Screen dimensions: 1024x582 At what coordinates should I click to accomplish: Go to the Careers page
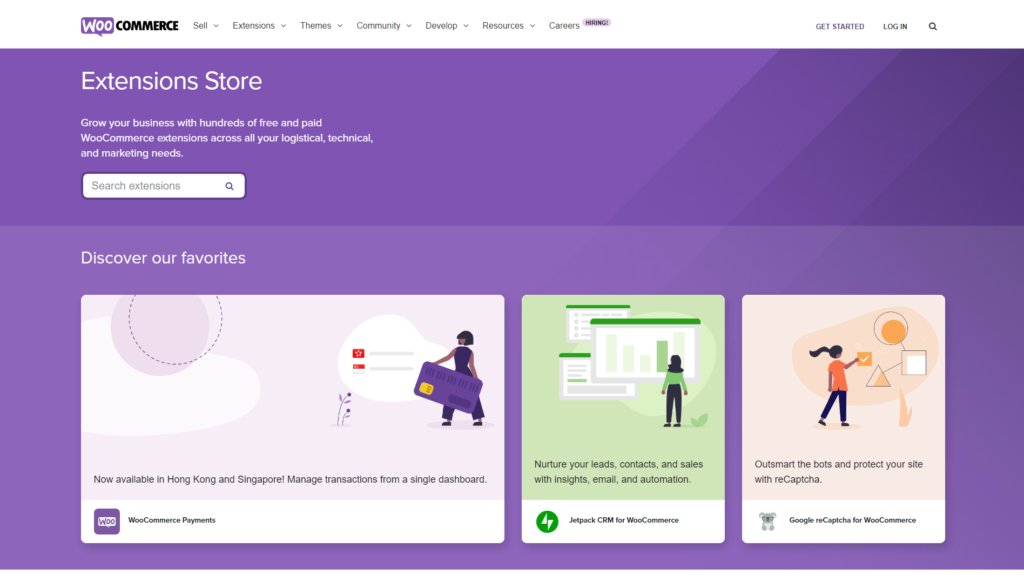pos(564,26)
